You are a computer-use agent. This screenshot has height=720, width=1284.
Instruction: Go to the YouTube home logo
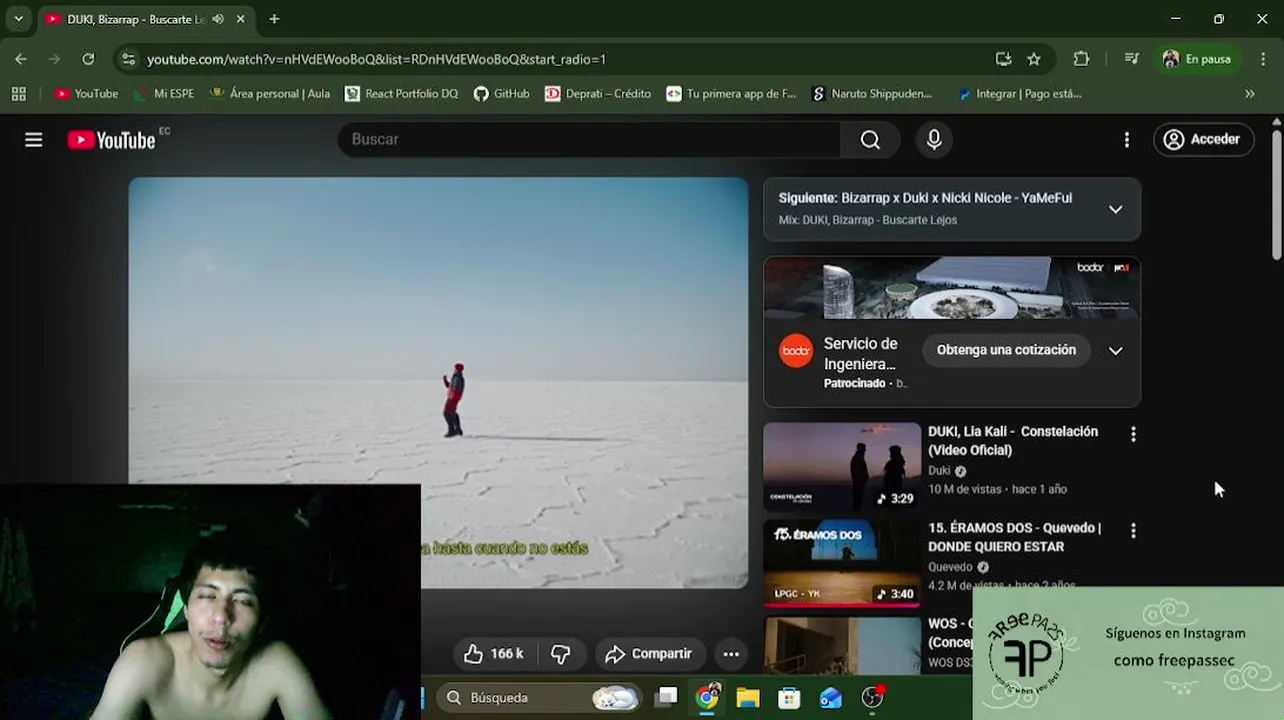(111, 140)
